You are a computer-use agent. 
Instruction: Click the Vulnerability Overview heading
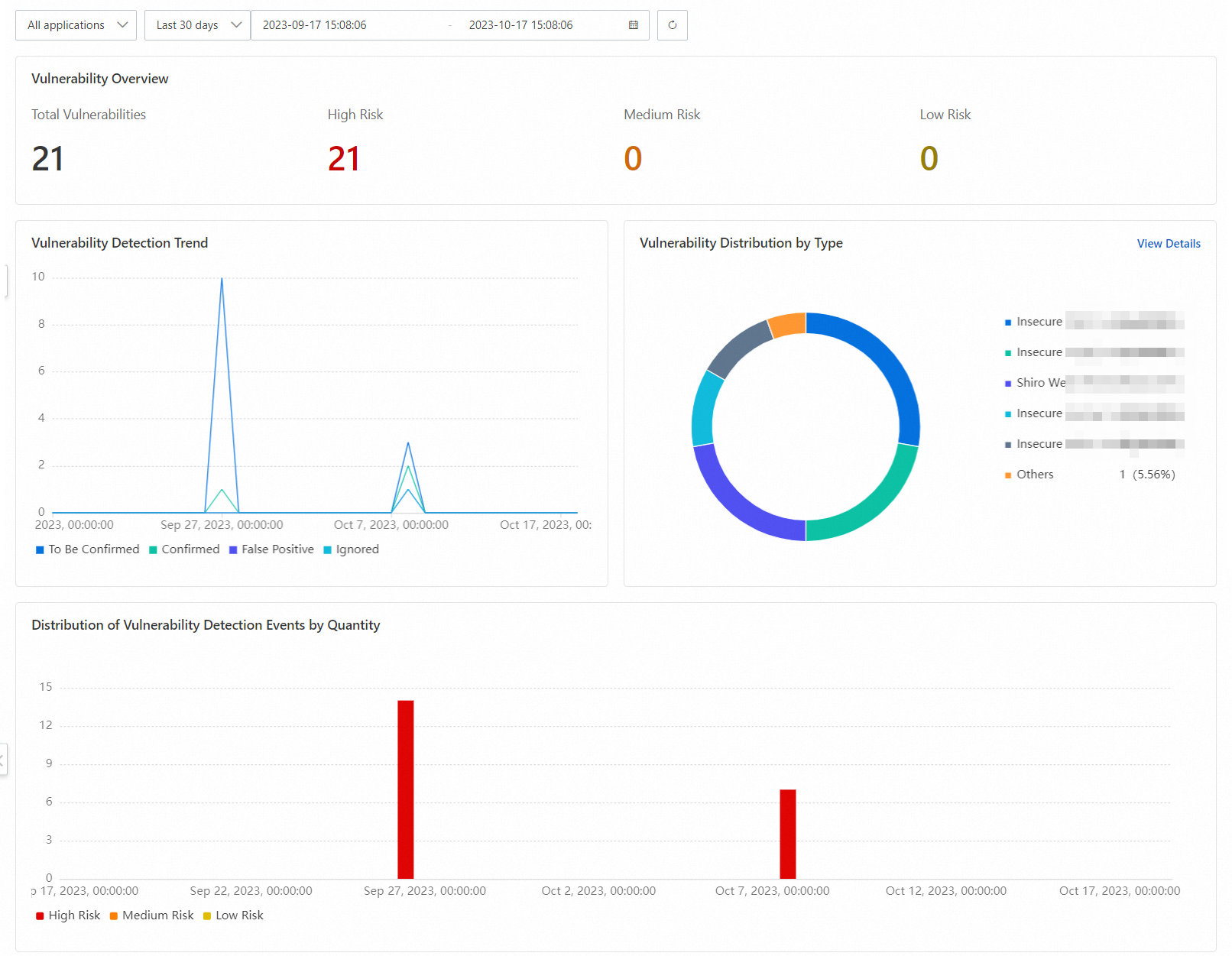pos(100,79)
